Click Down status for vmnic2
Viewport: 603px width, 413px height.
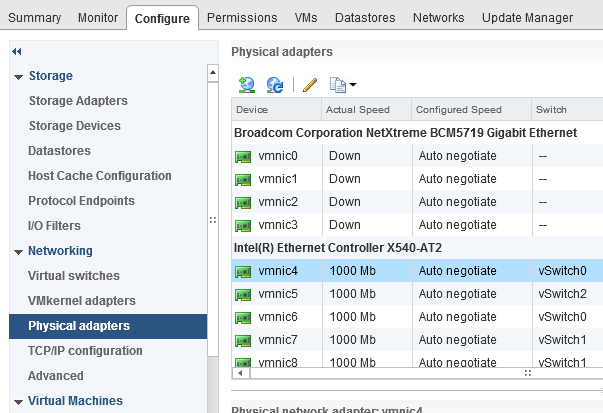345,202
